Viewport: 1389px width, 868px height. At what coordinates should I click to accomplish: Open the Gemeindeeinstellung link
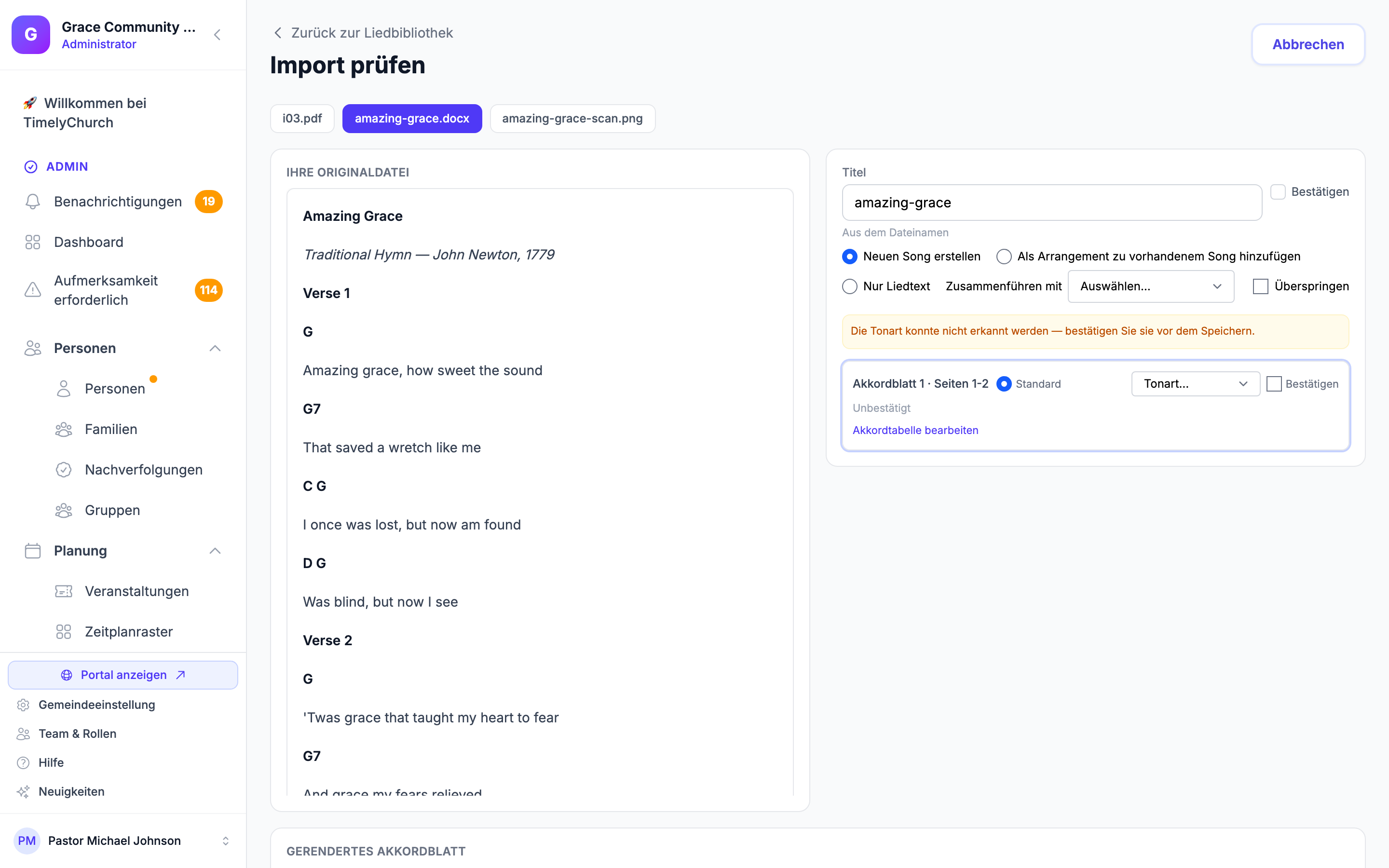[96, 705]
